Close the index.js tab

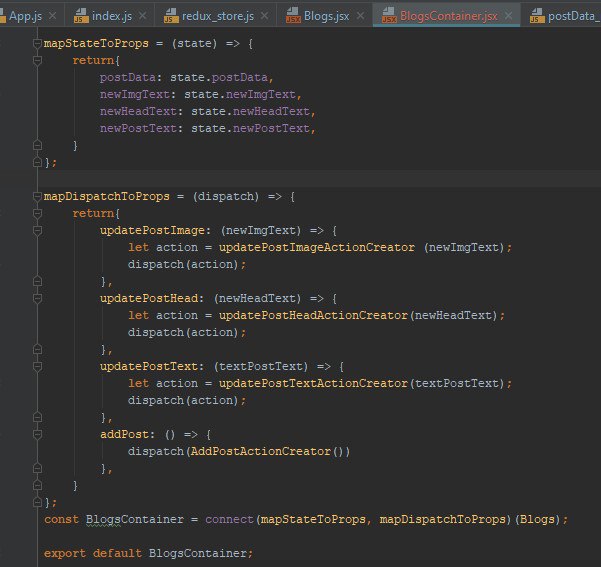pyautogui.click(x=143, y=16)
